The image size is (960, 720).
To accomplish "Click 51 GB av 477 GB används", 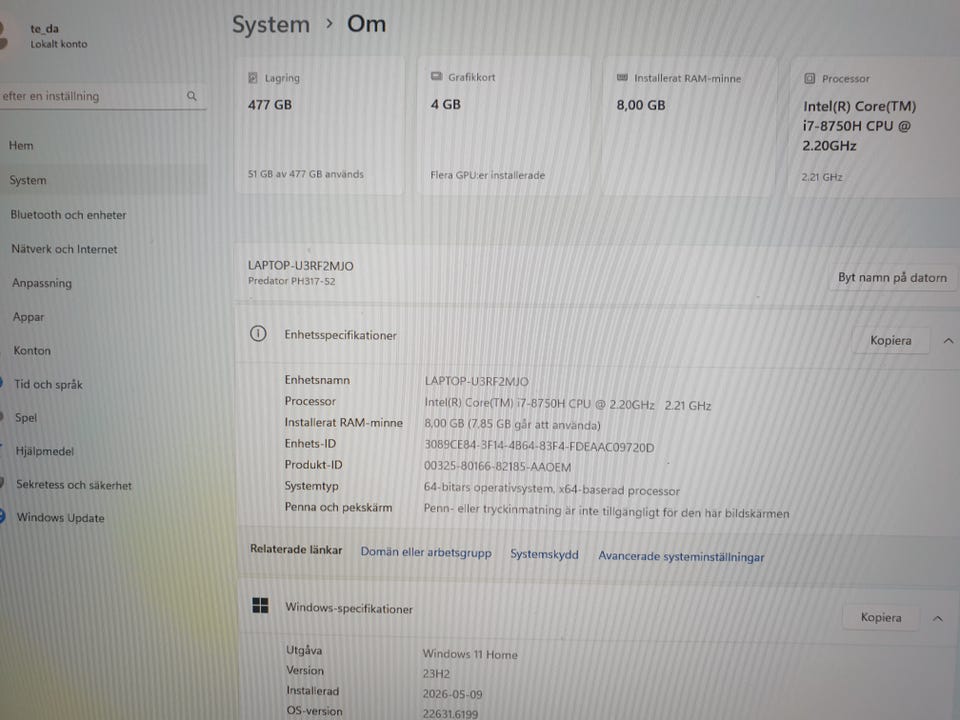I will 306,174.
